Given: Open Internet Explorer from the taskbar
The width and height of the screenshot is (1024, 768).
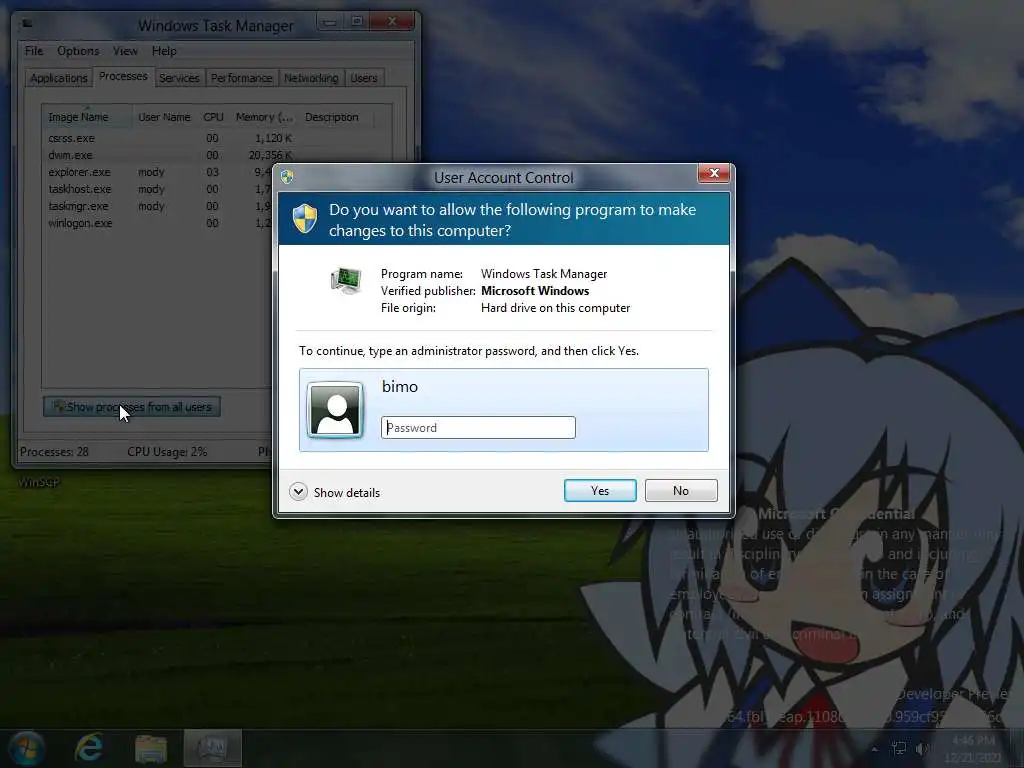Looking at the screenshot, I should pos(88,748).
